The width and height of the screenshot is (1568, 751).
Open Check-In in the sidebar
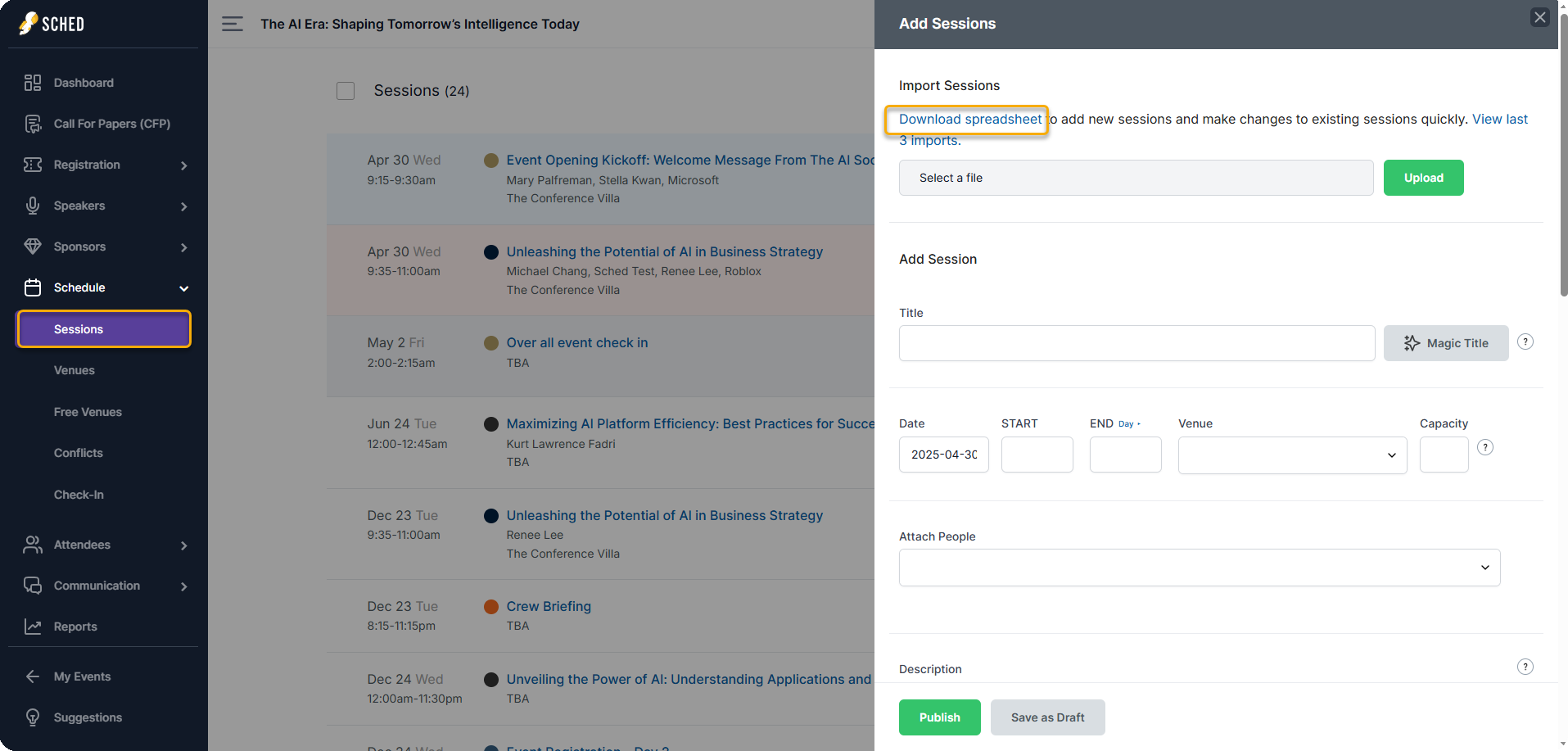coord(79,495)
